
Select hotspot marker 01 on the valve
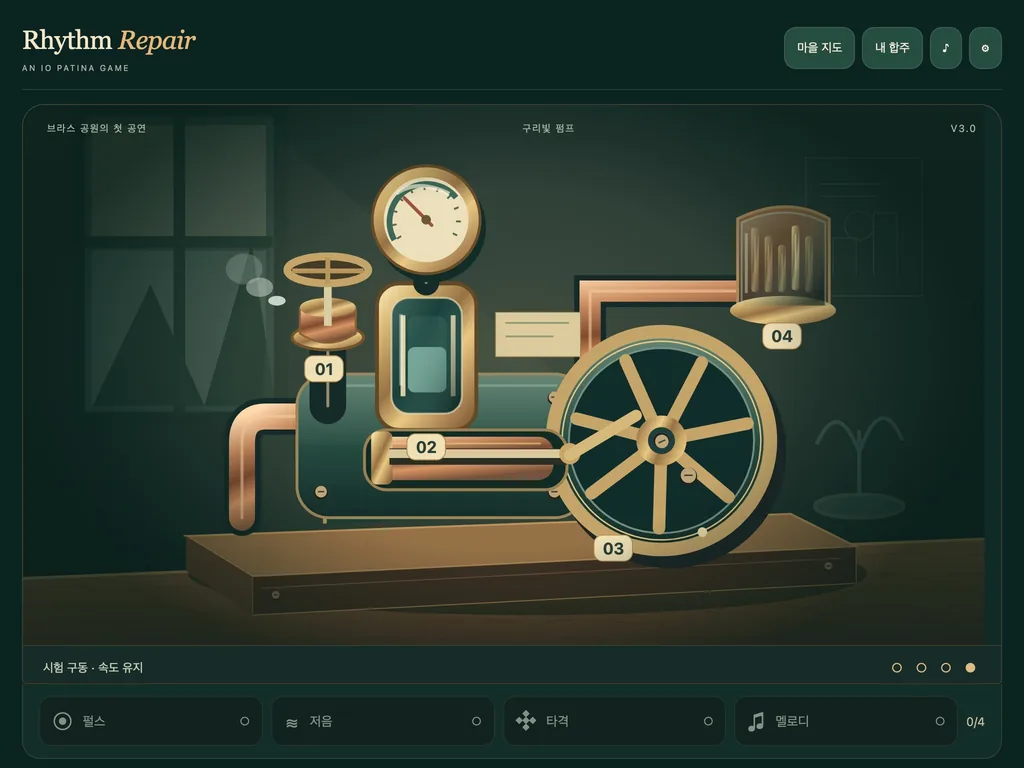tap(324, 369)
